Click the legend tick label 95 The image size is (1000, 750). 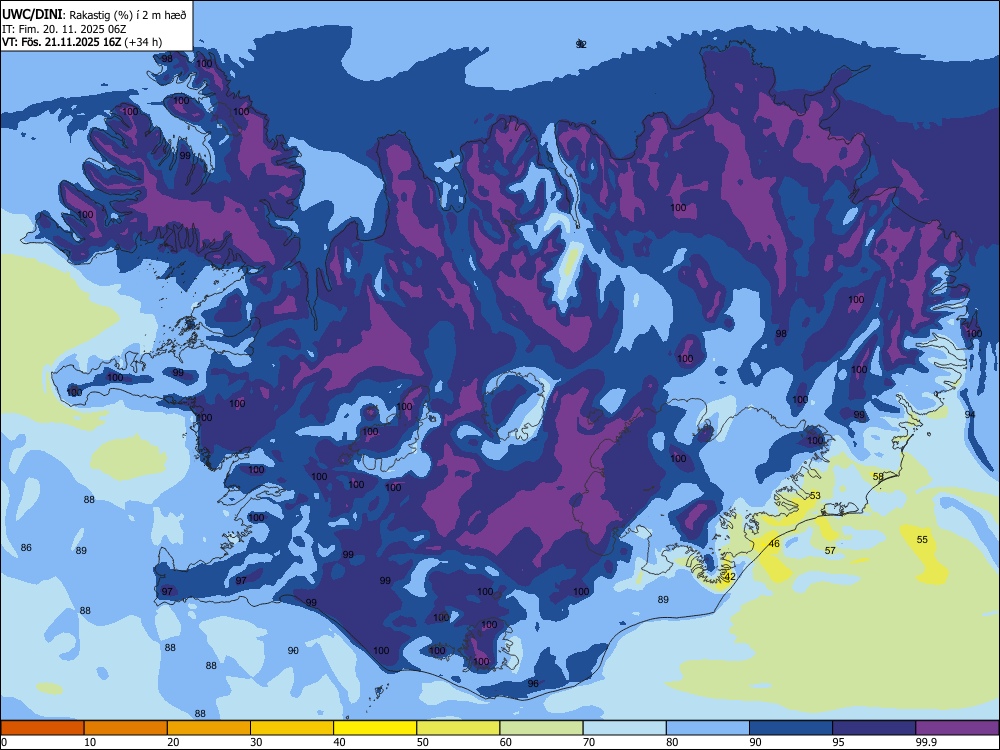pyautogui.click(x=838, y=742)
